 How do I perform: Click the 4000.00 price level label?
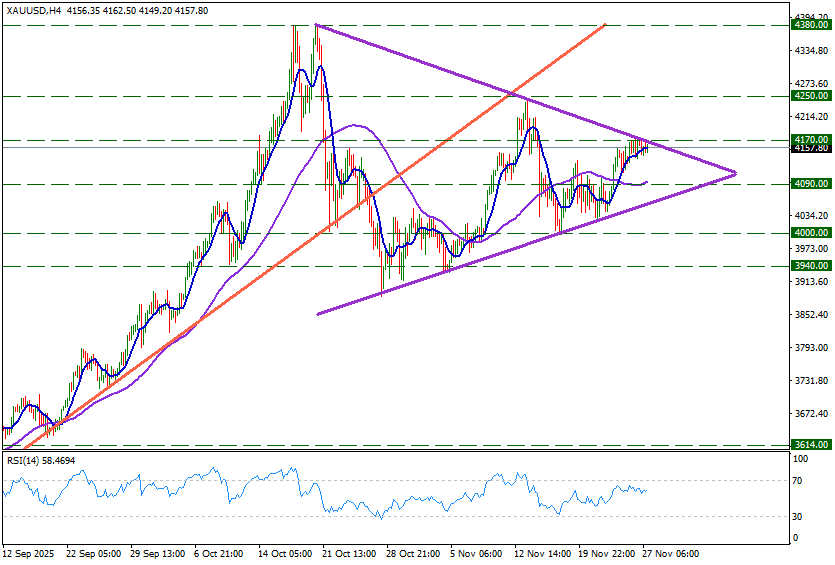pyautogui.click(x=811, y=232)
